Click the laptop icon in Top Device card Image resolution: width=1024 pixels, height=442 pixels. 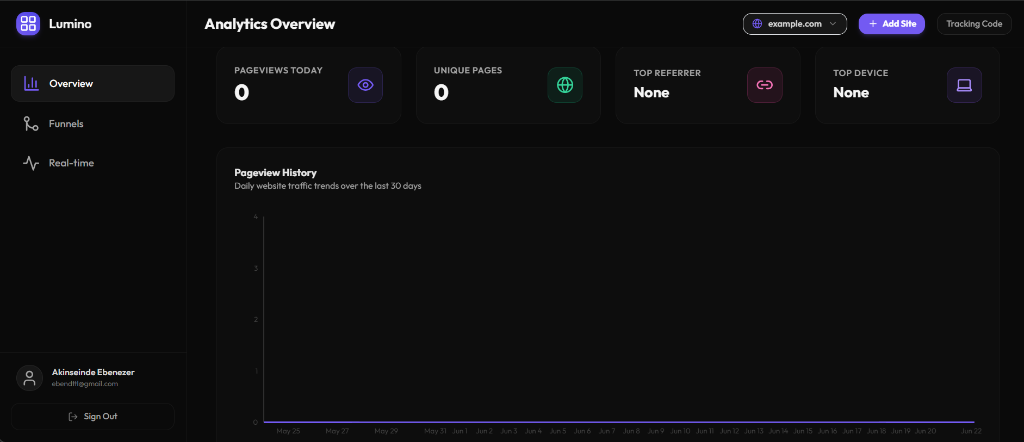tap(965, 85)
